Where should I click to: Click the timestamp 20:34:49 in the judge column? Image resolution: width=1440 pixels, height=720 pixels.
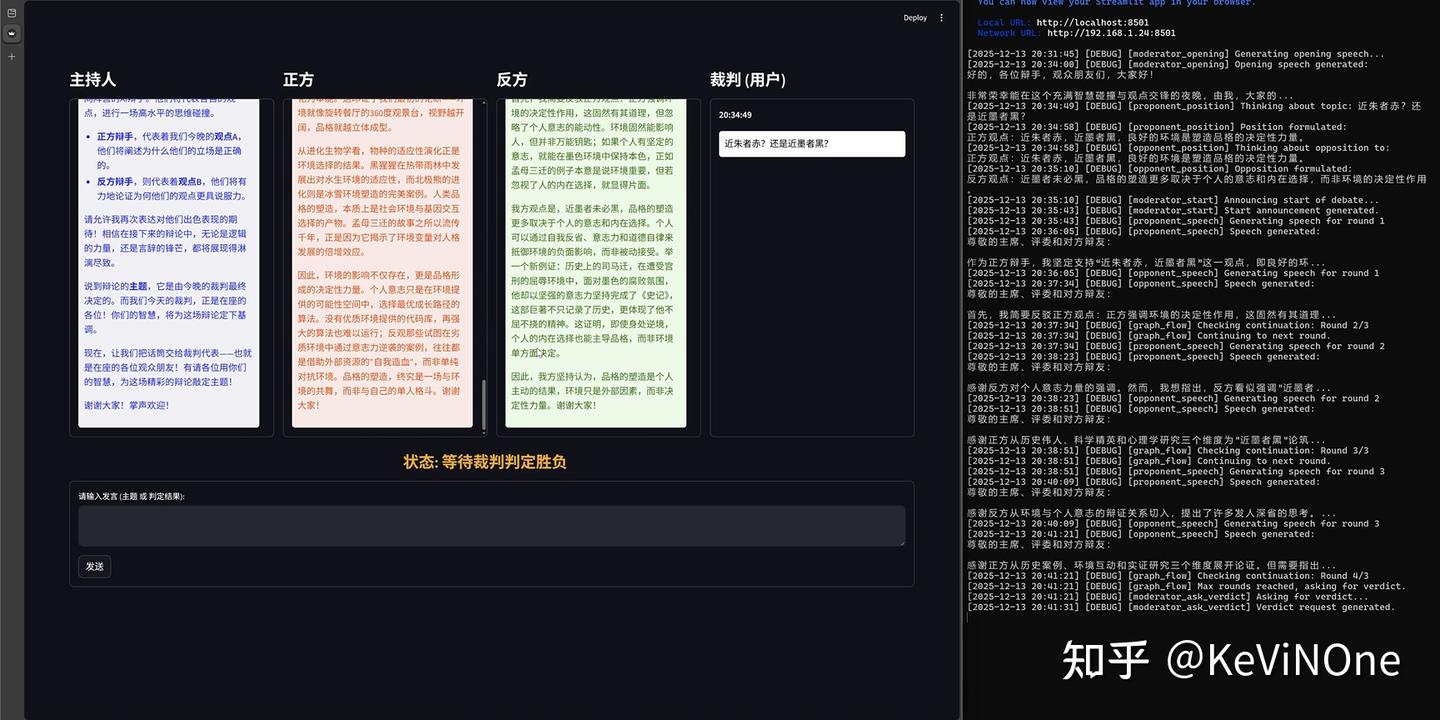pyautogui.click(x=737, y=114)
